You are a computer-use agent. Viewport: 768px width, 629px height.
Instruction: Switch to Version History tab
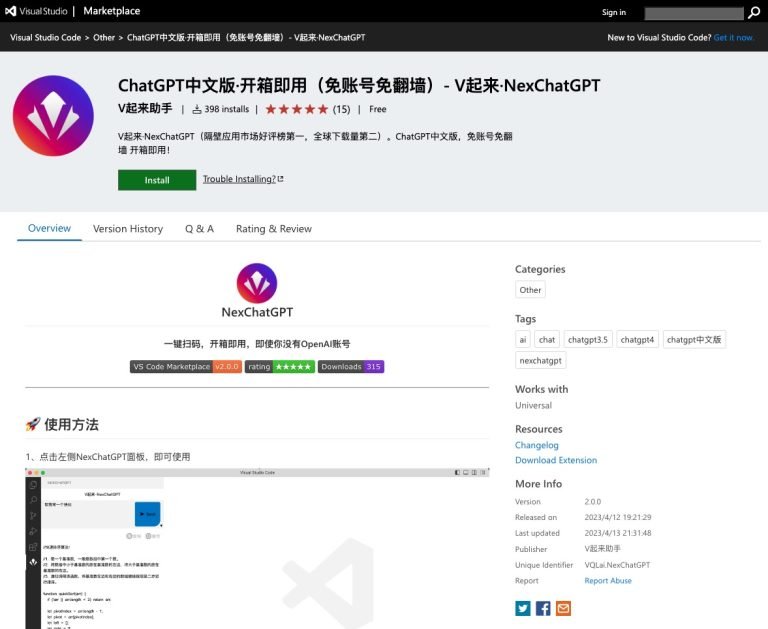128,229
